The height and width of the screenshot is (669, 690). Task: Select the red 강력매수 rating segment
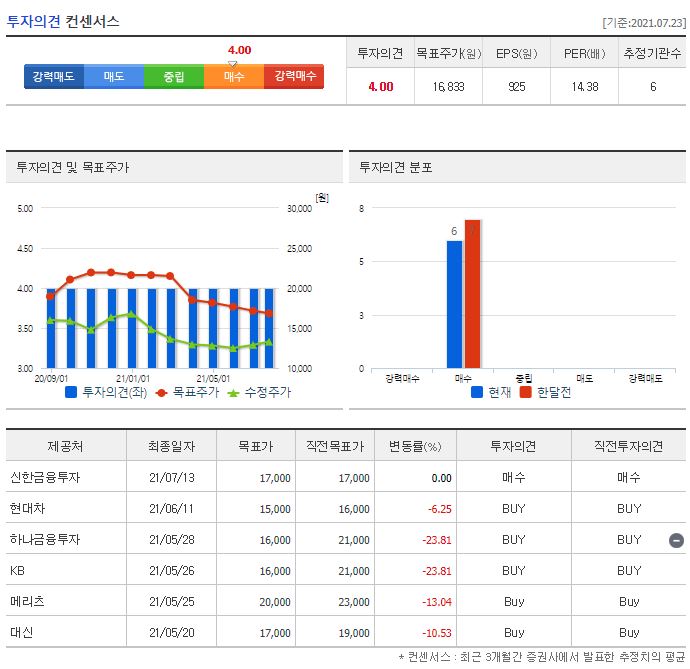[294, 76]
